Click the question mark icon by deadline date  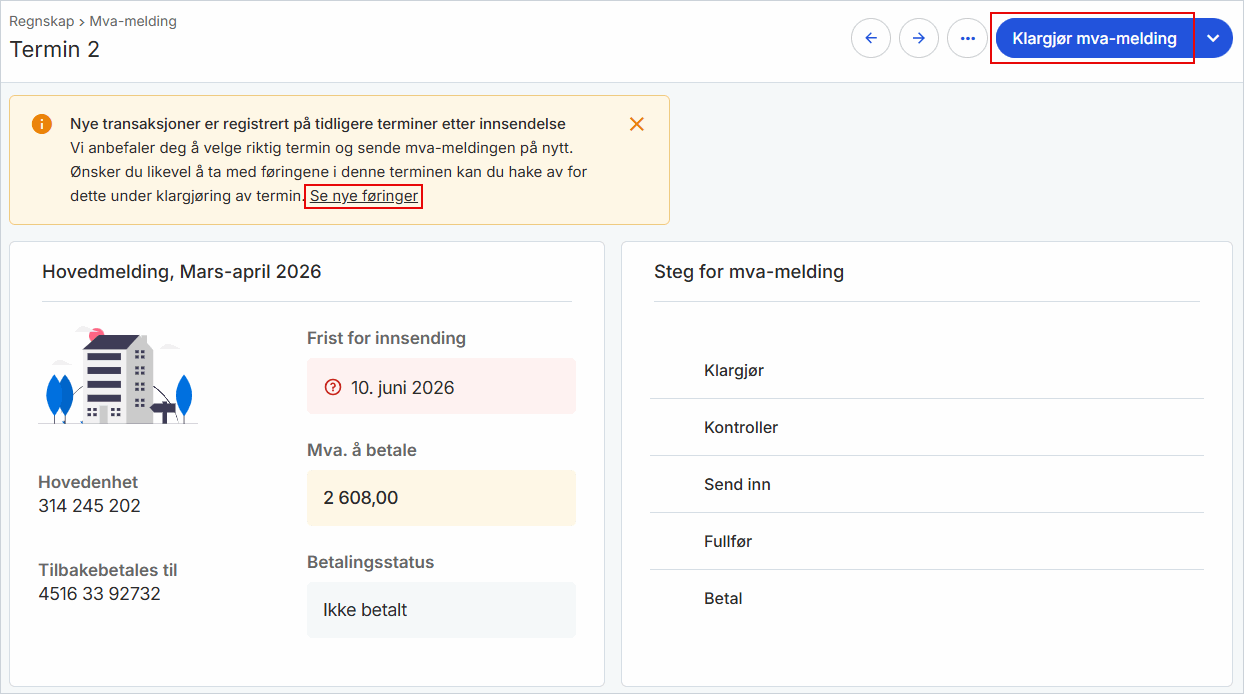(x=333, y=387)
